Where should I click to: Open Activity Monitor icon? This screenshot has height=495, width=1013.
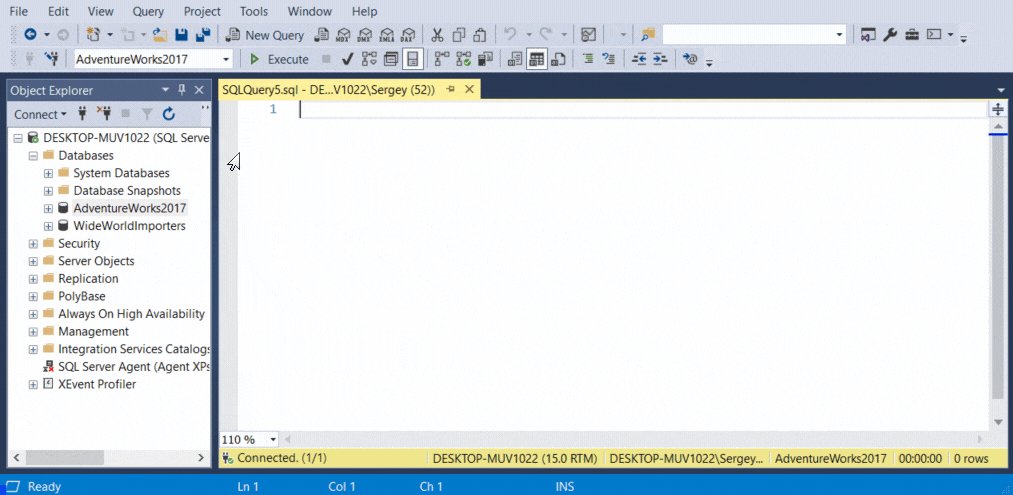[588, 35]
